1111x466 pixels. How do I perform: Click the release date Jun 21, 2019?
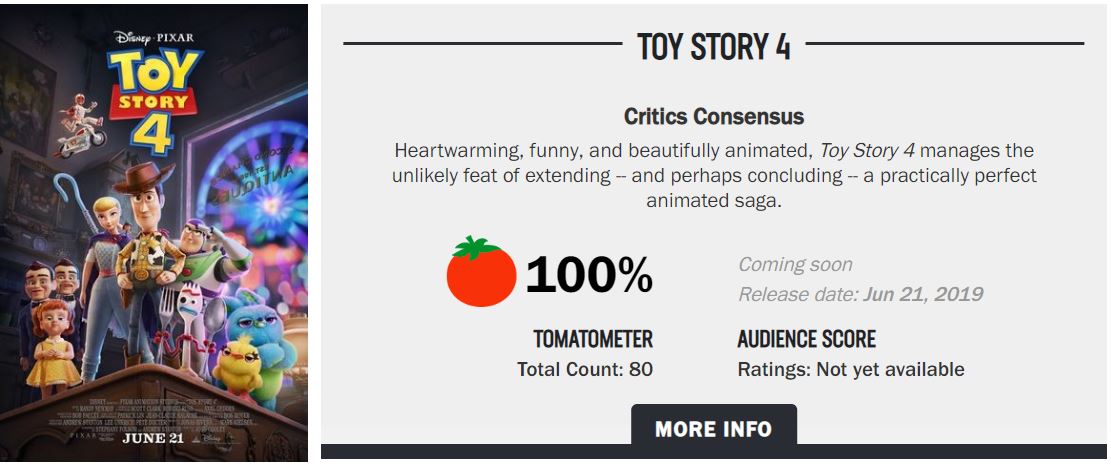tap(922, 294)
